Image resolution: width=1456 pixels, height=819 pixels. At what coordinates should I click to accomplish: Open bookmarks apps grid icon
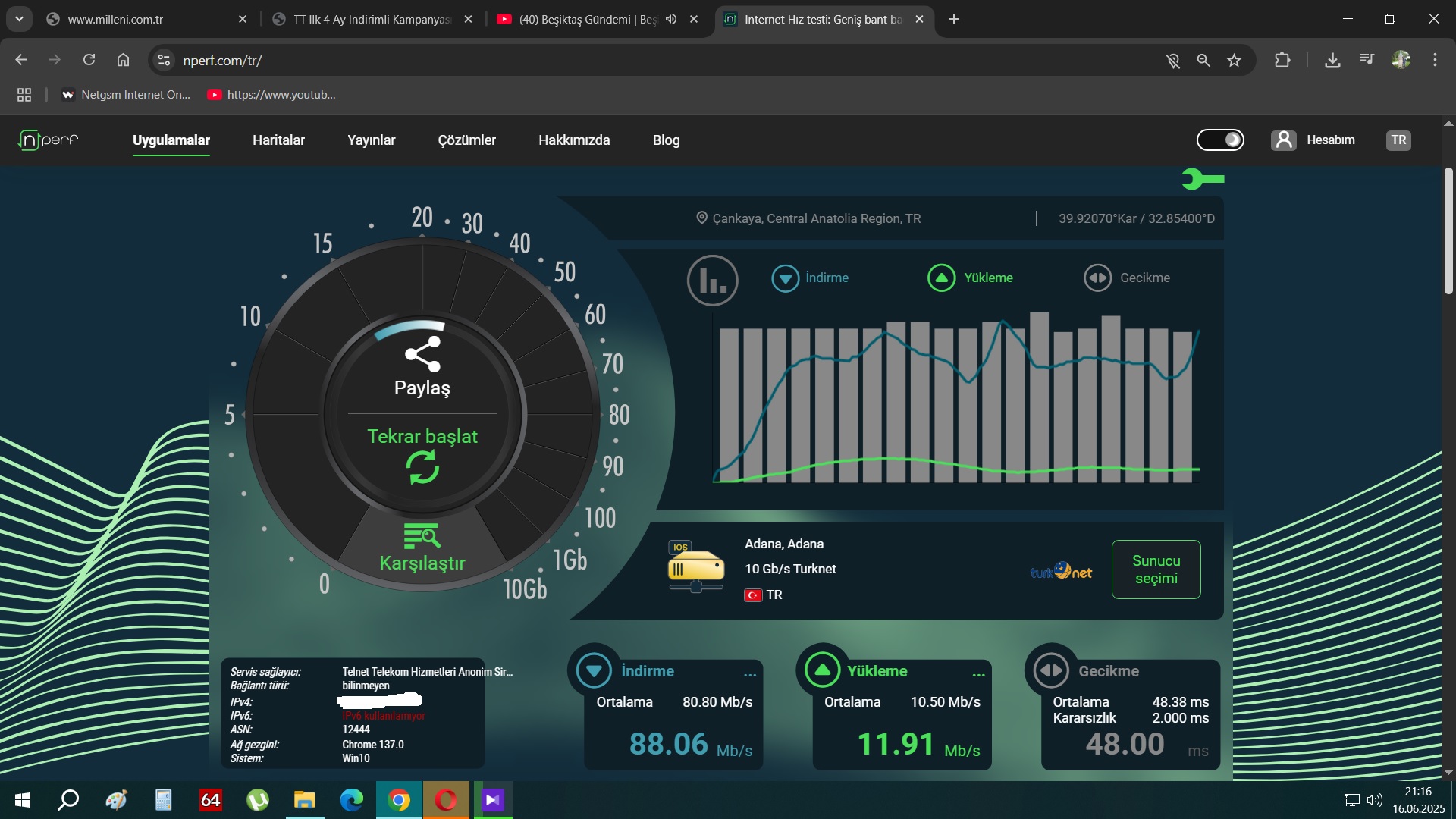(24, 95)
